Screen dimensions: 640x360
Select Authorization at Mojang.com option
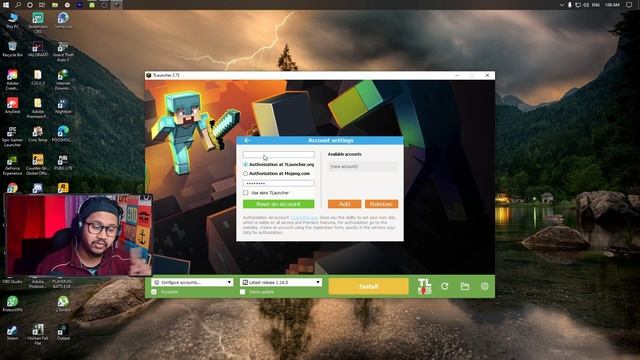click(x=246, y=173)
